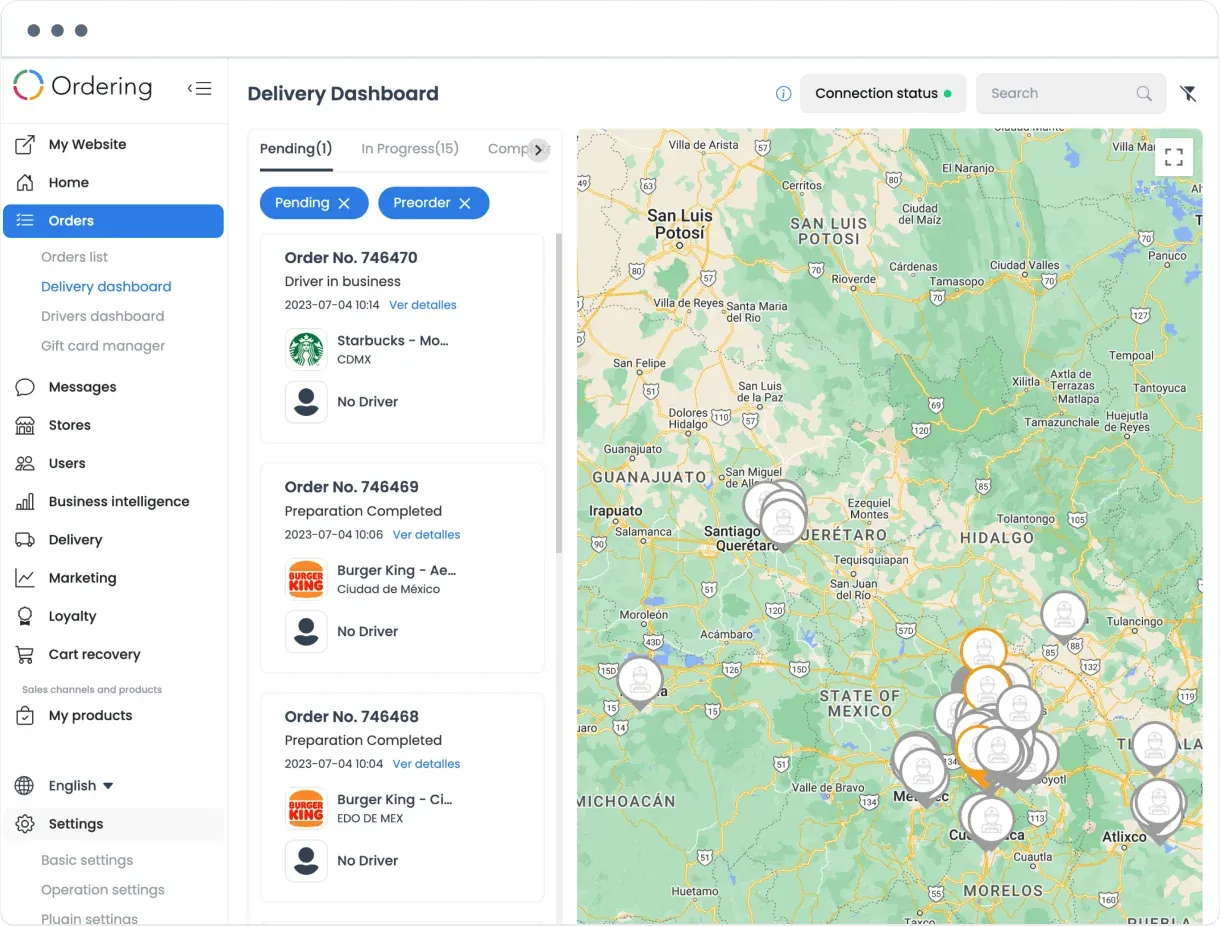Select Order No. 746469 title

click(x=351, y=487)
